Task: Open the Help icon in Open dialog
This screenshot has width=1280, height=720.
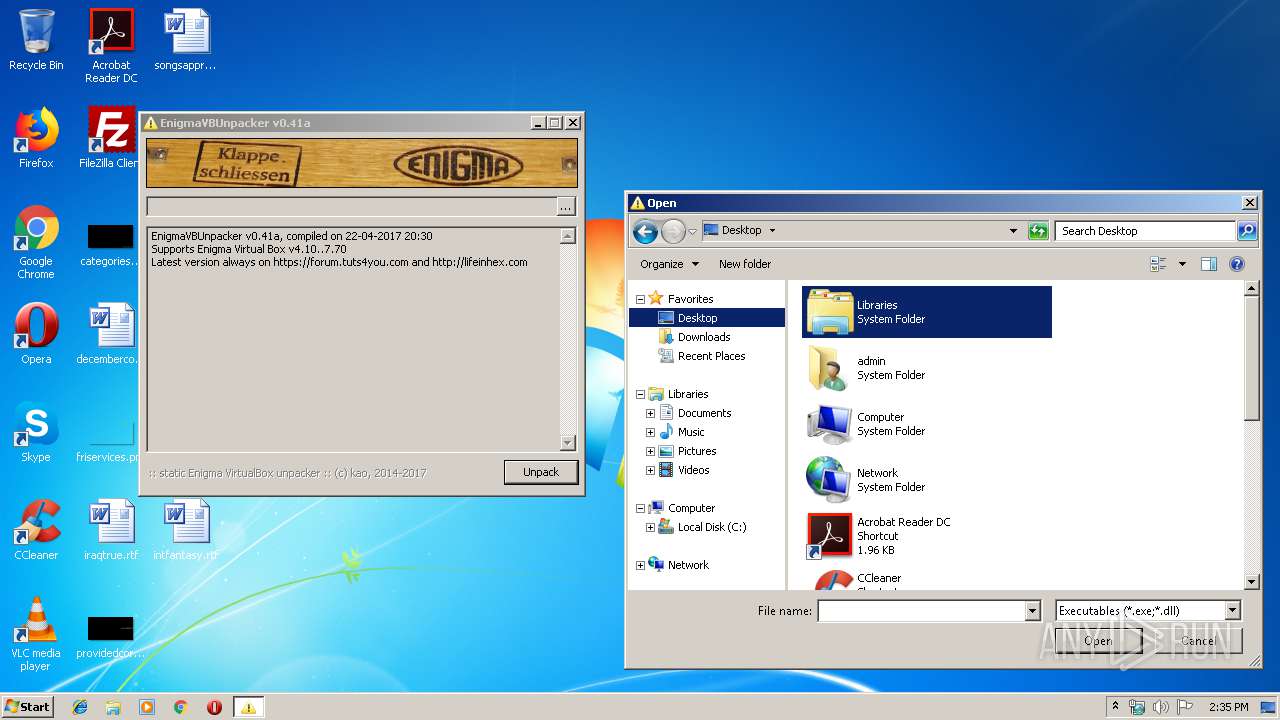Action: point(1237,264)
